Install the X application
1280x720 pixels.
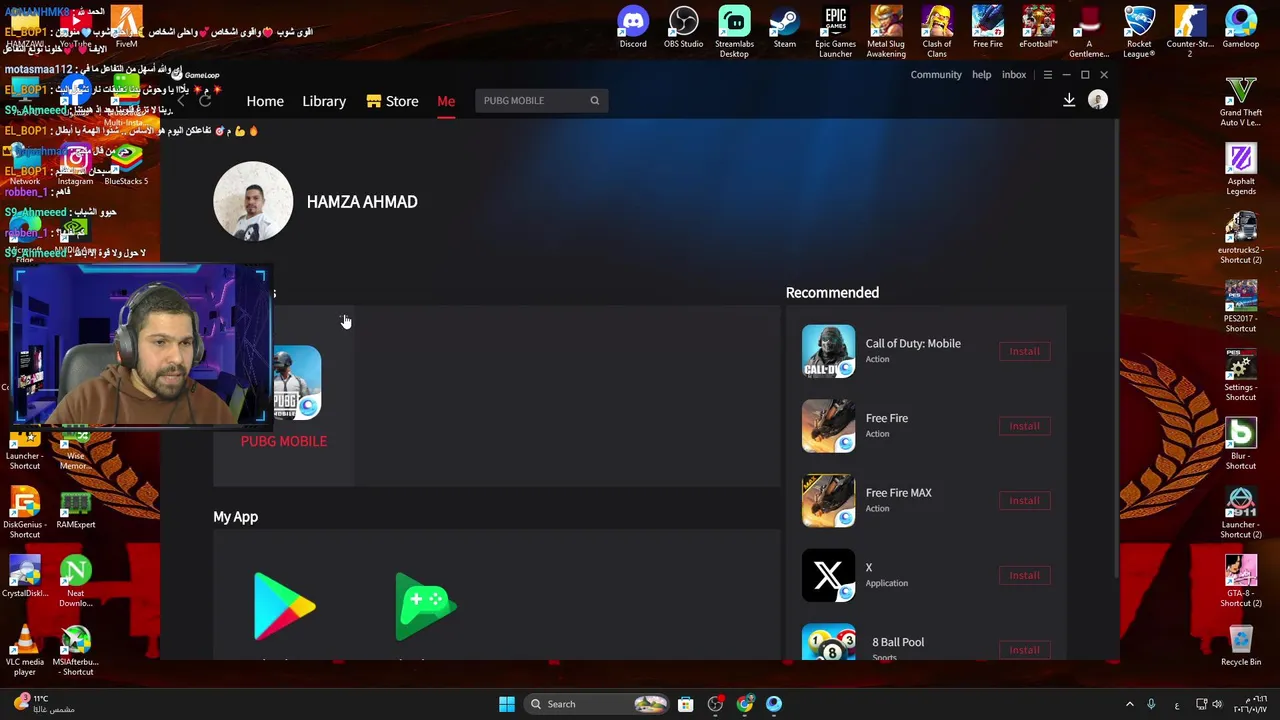tap(1024, 575)
